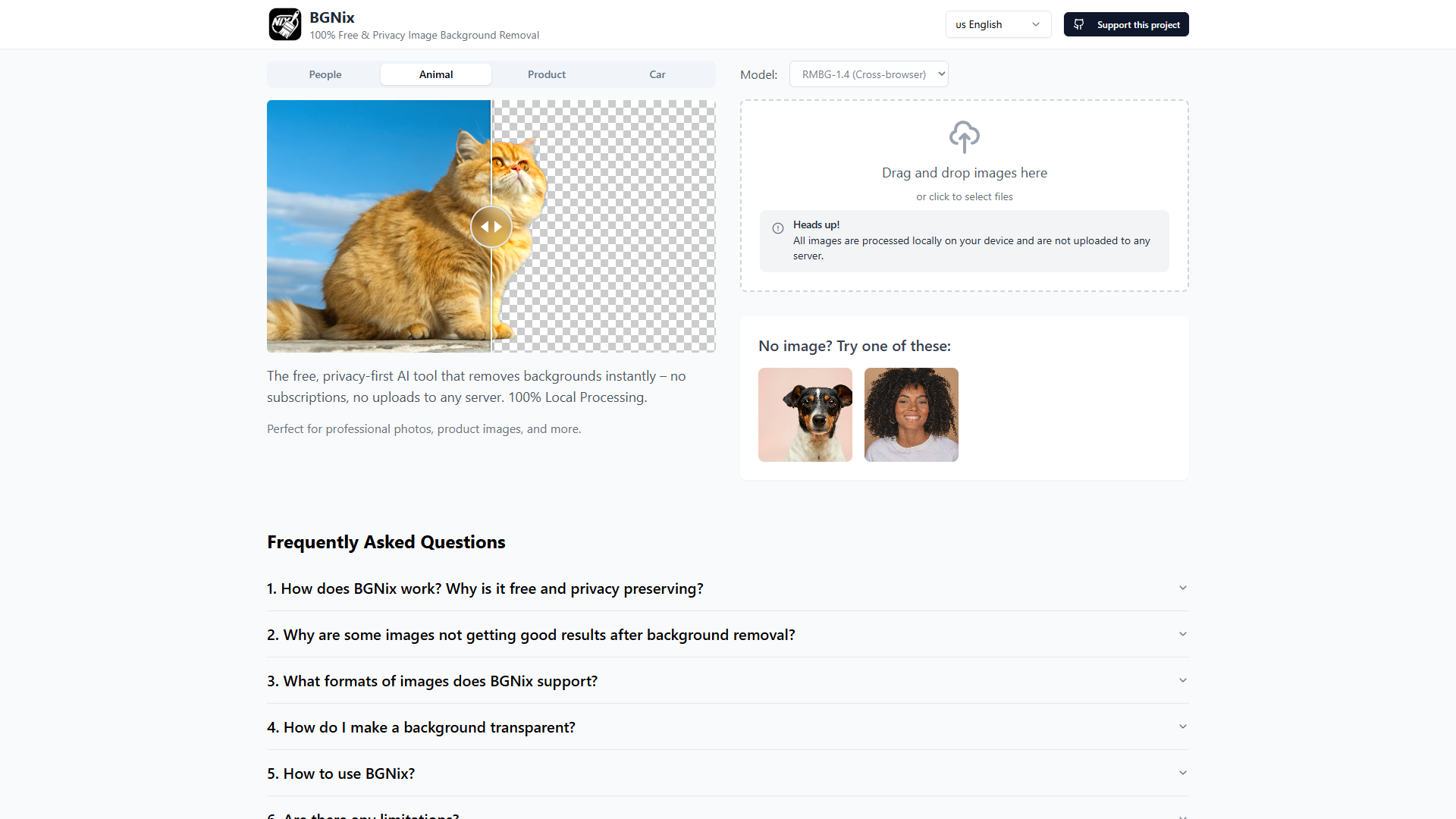1456x819 pixels.
Task: Click 'No image? Try one of these:' text
Action: (x=855, y=346)
